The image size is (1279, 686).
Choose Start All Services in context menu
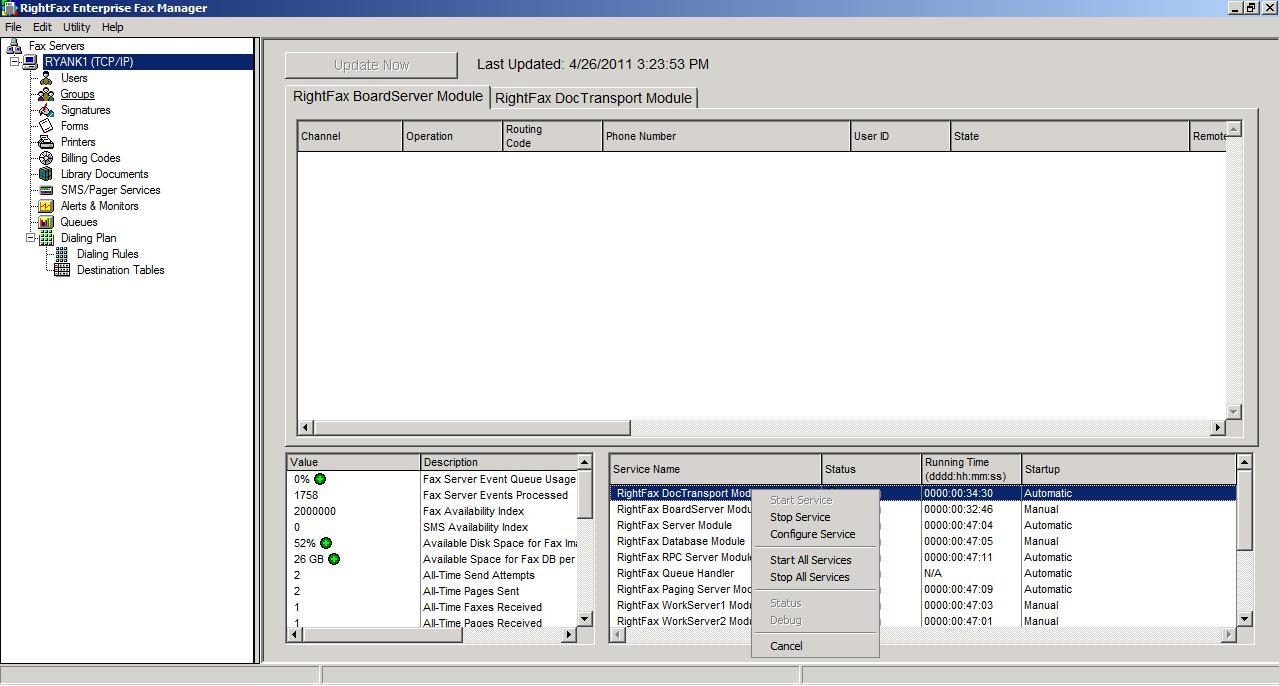(x=811, y=560)
